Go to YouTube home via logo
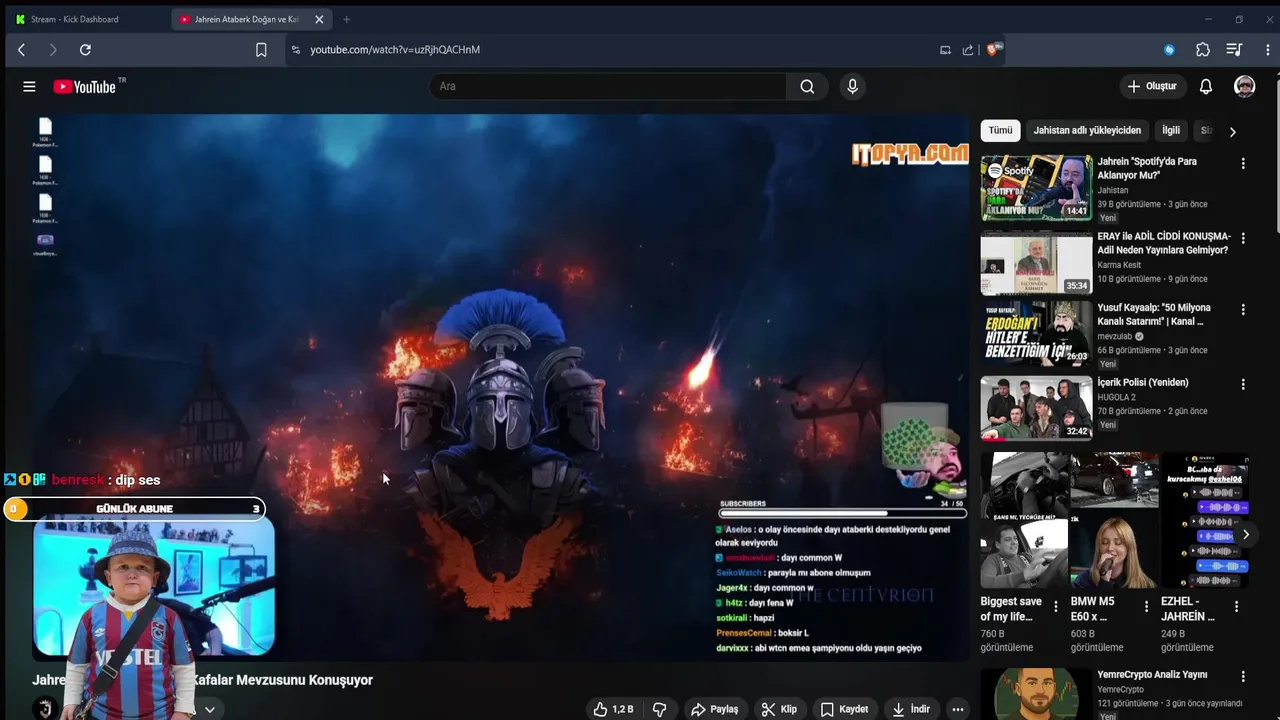Viewport: 1280px width, 720px height. [86, 87]
